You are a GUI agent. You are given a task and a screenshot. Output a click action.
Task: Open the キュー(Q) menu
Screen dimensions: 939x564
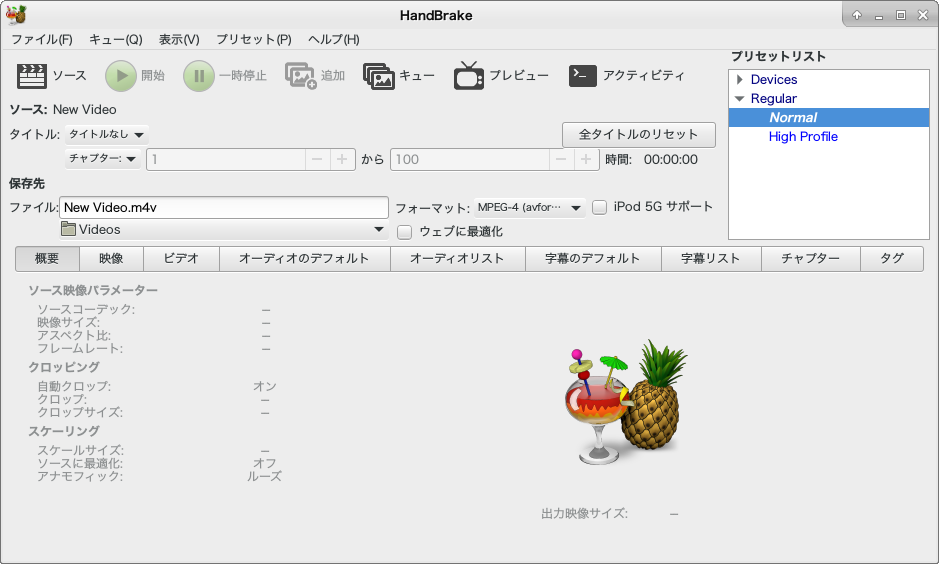pyautogui.click(x=116, y=40)
